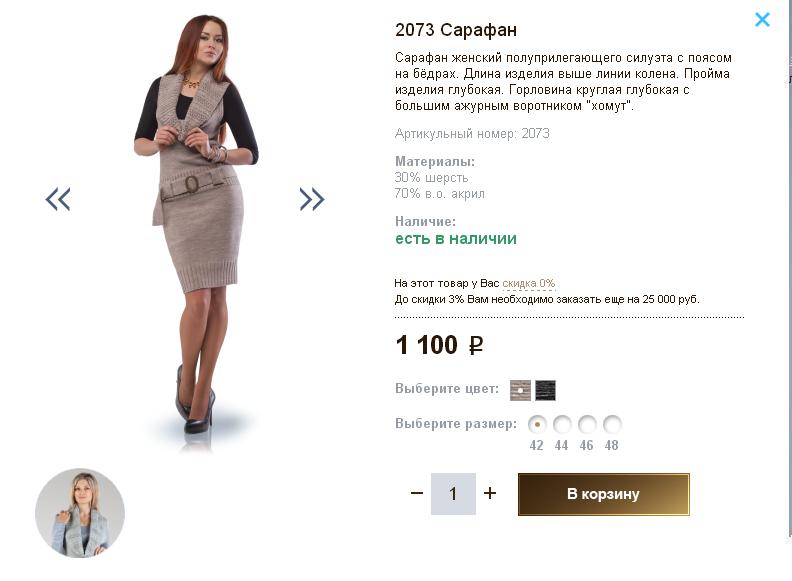Choose the black color swatch
The image size is (792, 581).
[545, 390]
